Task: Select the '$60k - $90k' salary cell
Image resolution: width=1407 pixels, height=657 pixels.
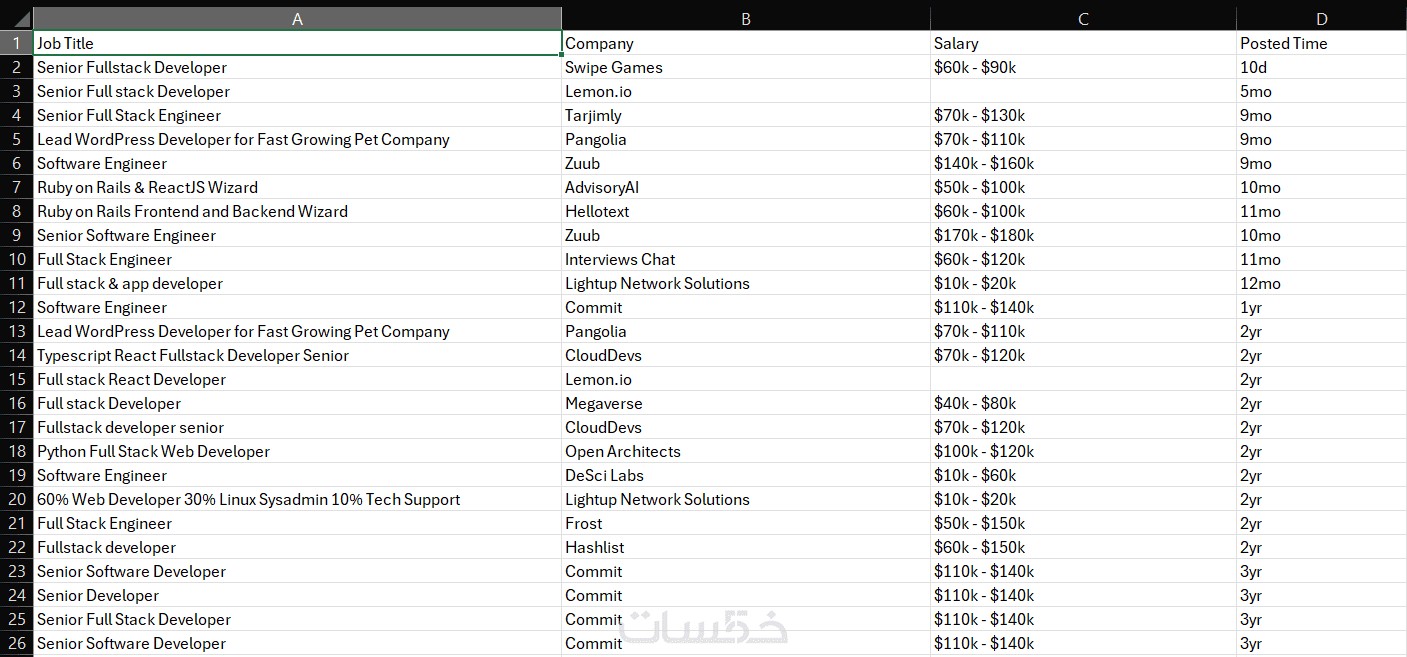Action: (1083, 67)
